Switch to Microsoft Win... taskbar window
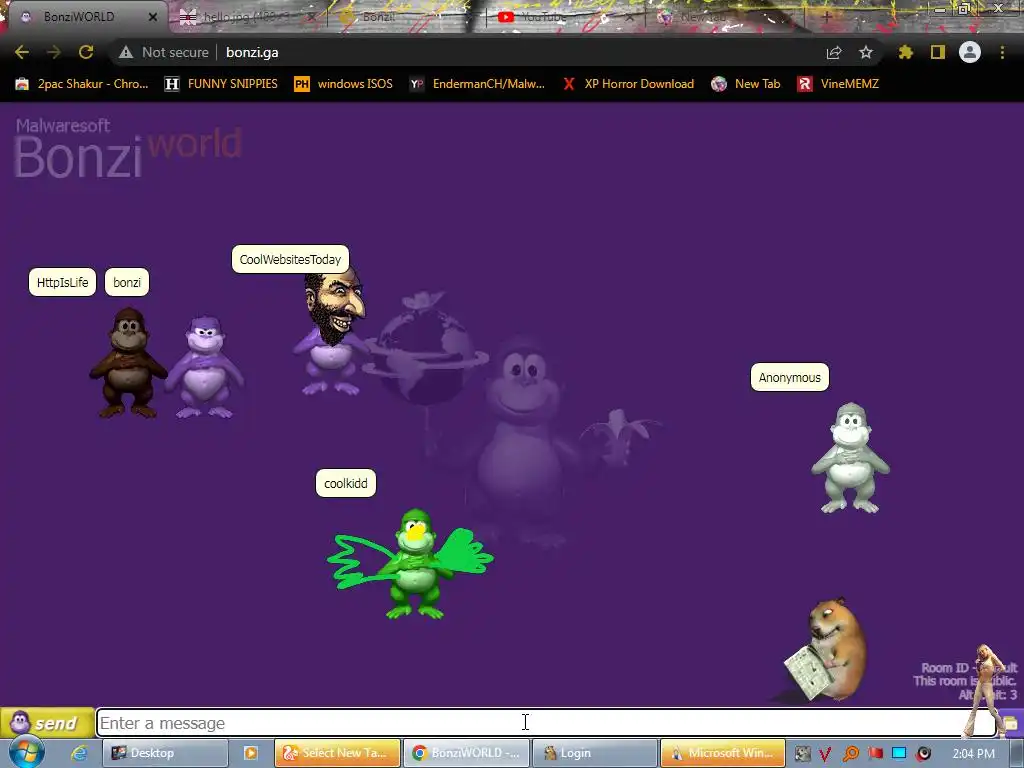 pyautogui.click(x=723, y=753)
